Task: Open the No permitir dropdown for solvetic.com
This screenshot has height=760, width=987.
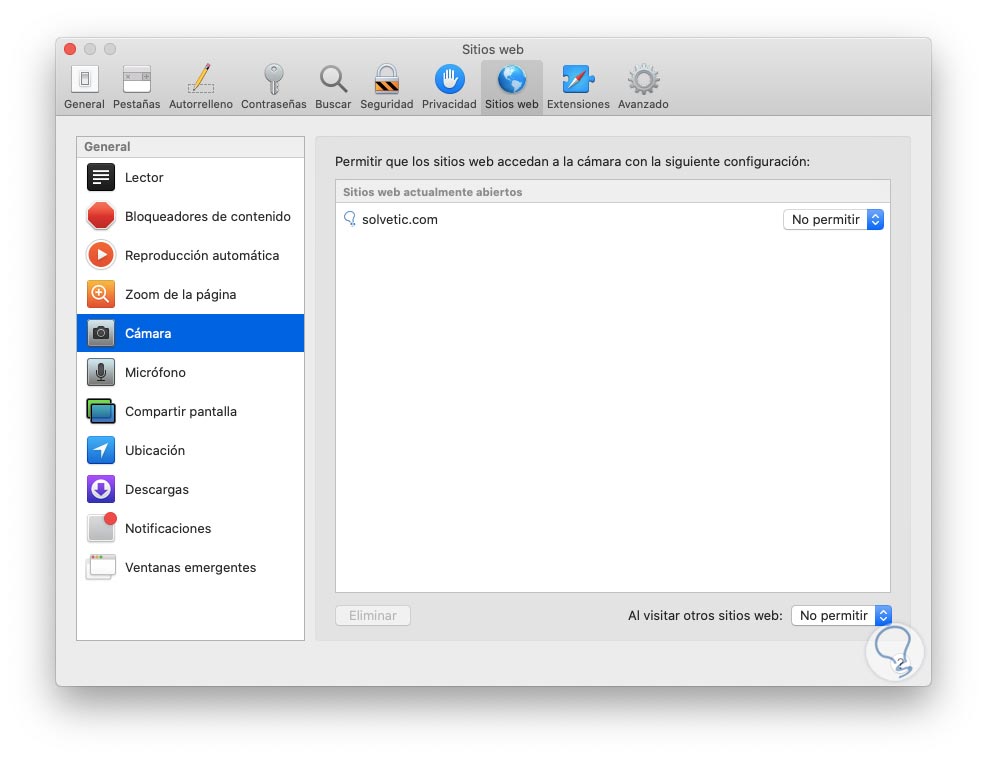Action: [x=833, y=219]
